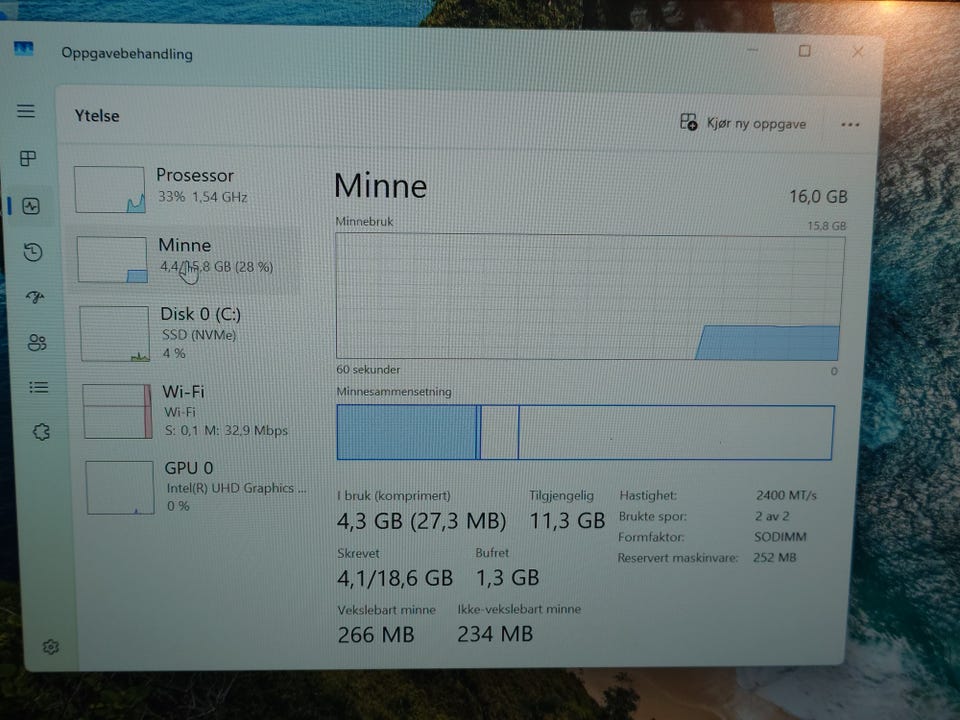Click the '252 MB' hardware reserved value
The height and width of the screenshot is (720, 960).
774,557
